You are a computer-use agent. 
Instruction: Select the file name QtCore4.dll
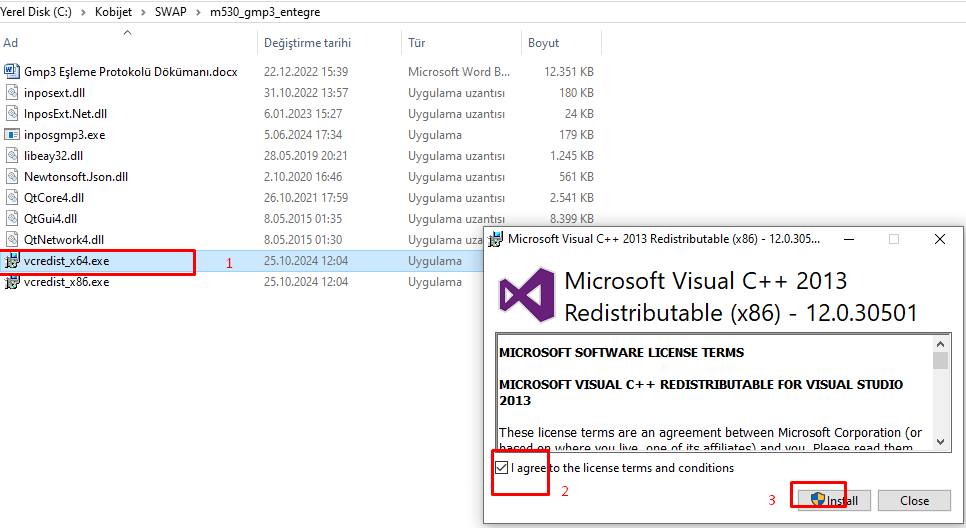[x=54, y=197]
